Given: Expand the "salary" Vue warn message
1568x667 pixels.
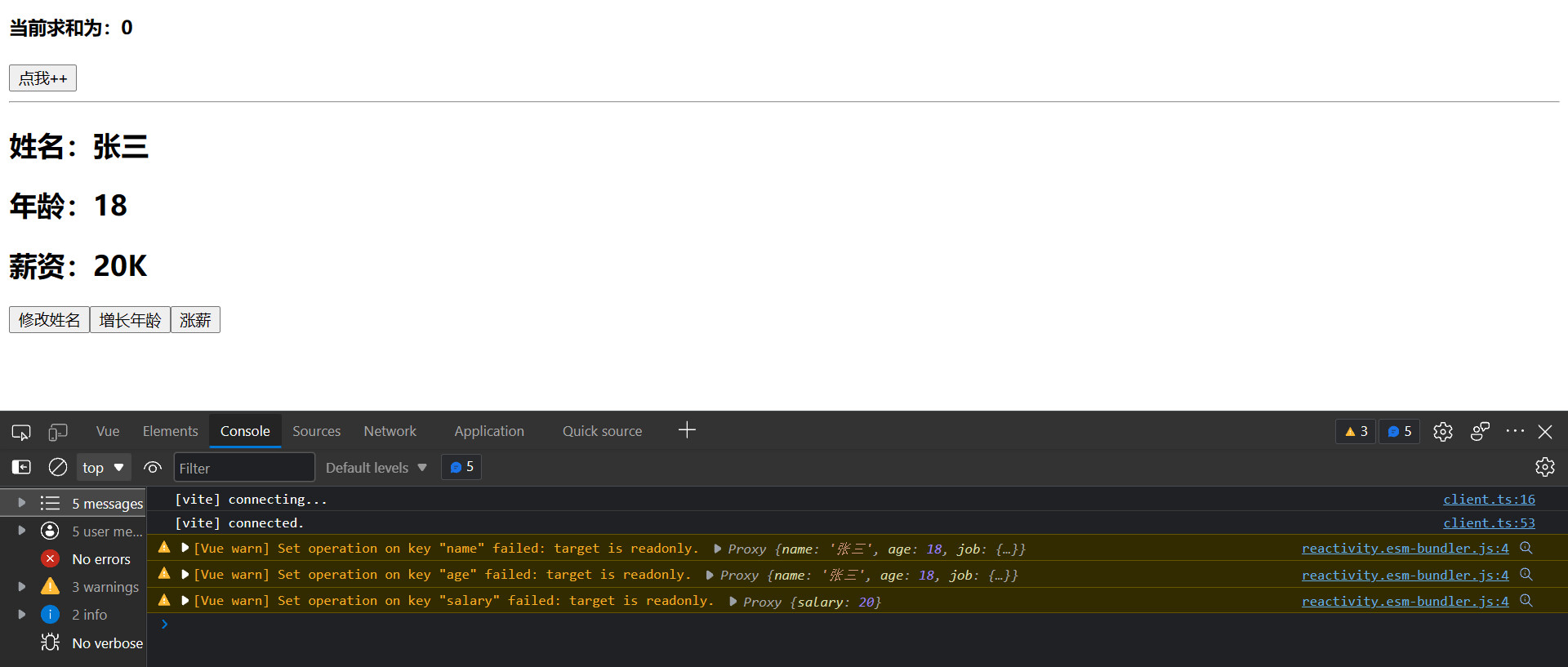Looking at the screenshot, I should coord(185,601).
